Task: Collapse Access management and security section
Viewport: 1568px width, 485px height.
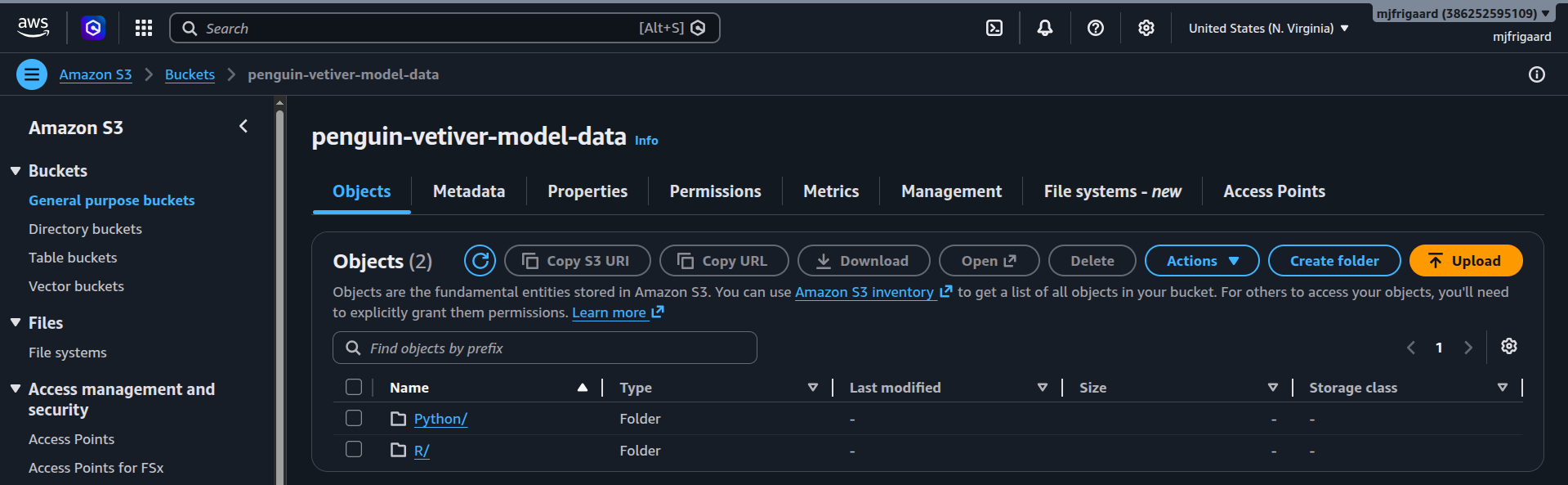Action: (16, 389)
